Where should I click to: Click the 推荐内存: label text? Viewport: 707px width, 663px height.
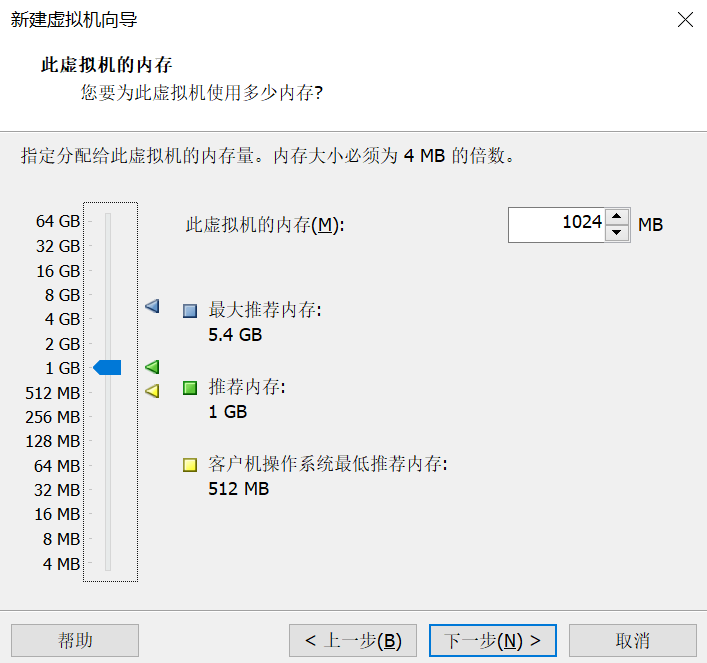(247, 387)
